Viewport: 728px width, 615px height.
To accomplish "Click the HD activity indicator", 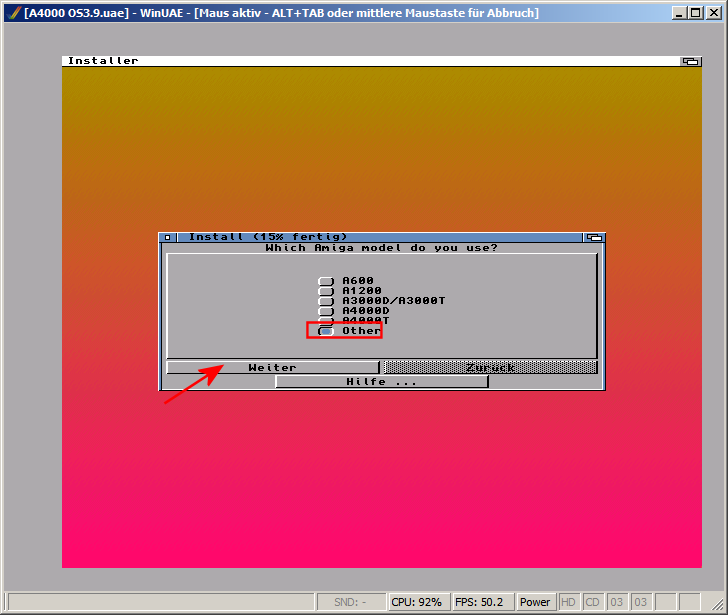I will pos(568,602).
